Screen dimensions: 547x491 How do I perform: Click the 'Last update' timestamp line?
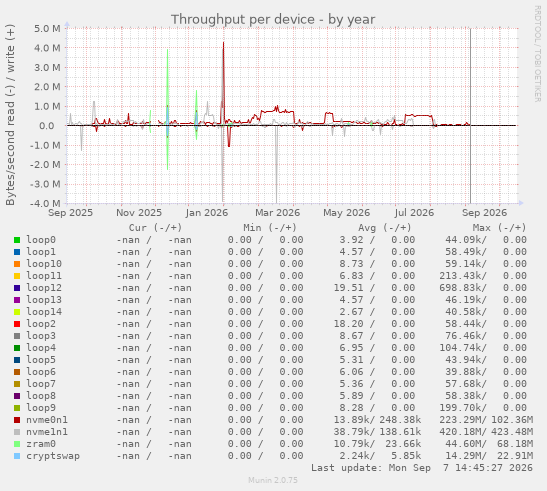pyautogui.click(x=422, y=468)
